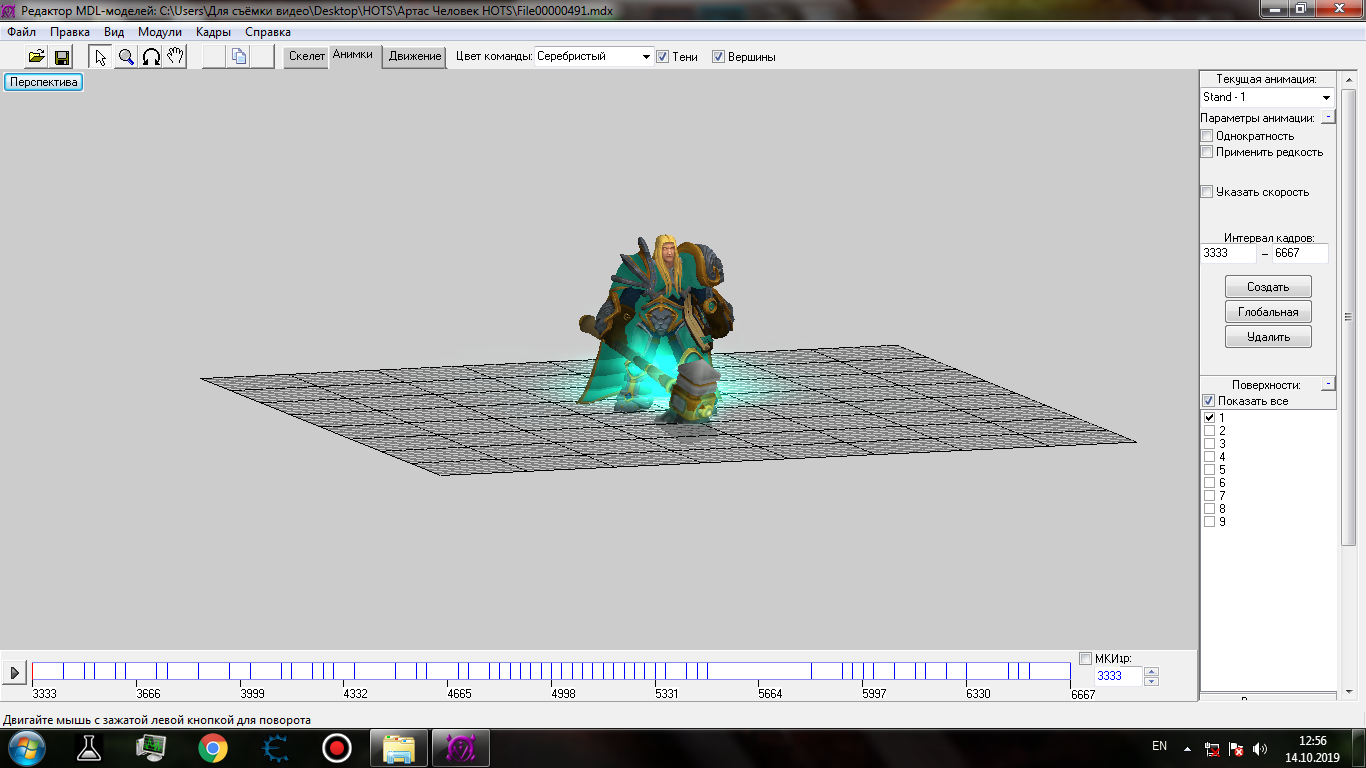1366x768 pixels.
Task: Uncheck the Вершины checkbox
Action: (718, 57)
